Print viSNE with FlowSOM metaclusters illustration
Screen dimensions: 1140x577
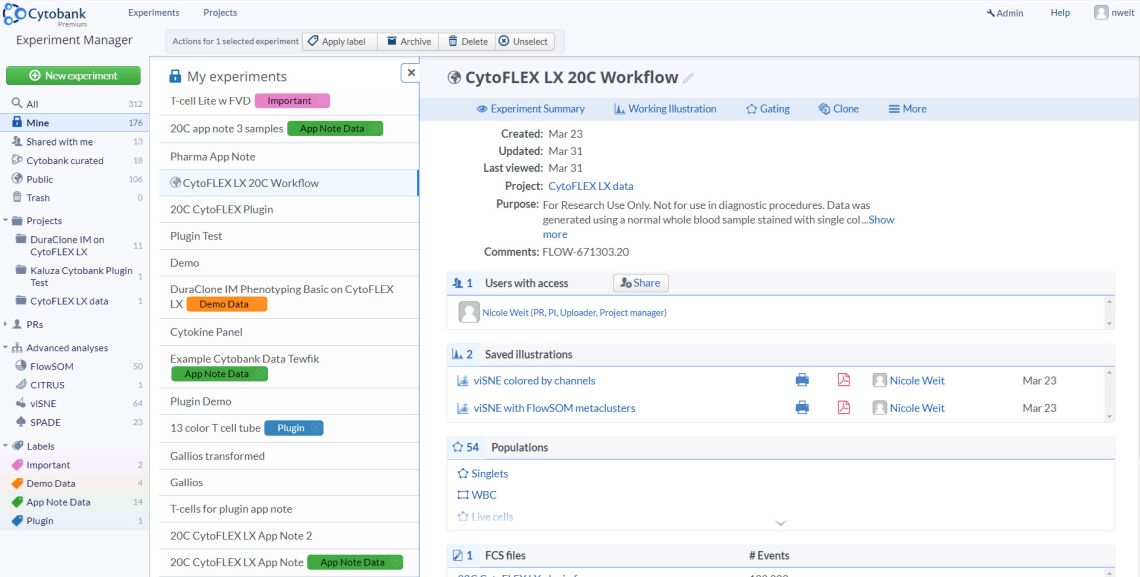802,408
